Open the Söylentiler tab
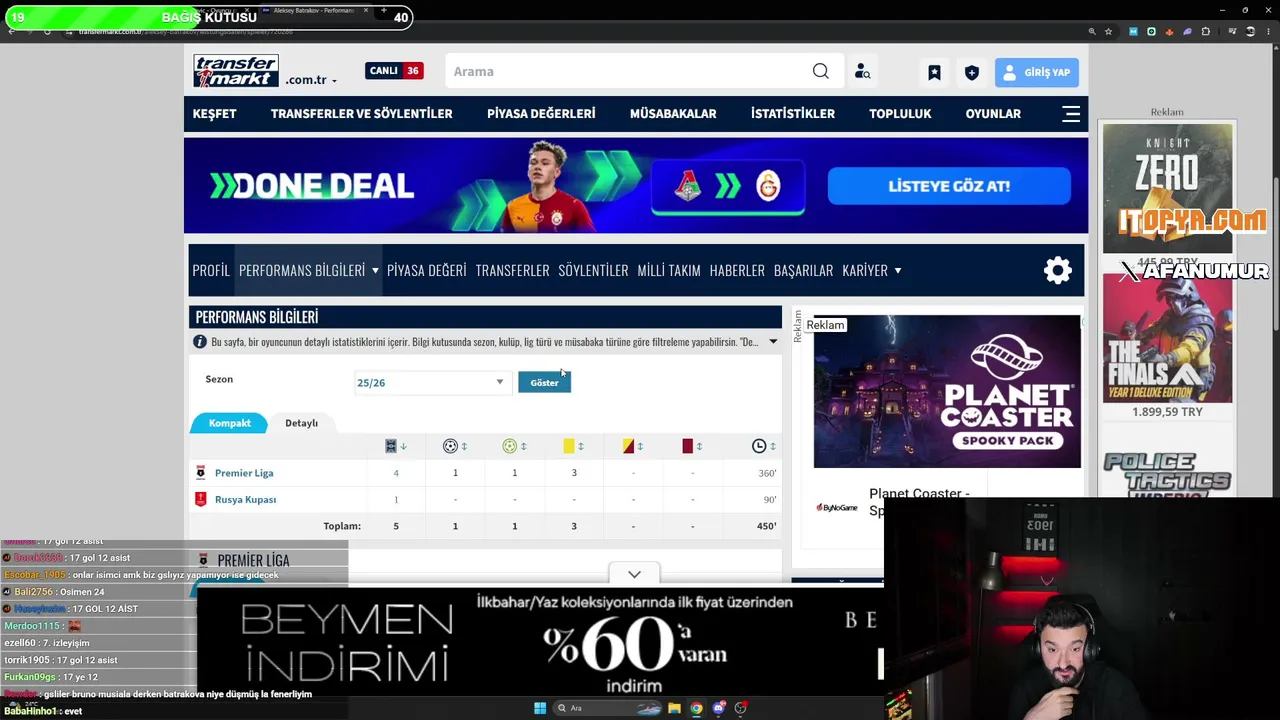This screenshot has width=1280, height=720. tap(593, 270)
